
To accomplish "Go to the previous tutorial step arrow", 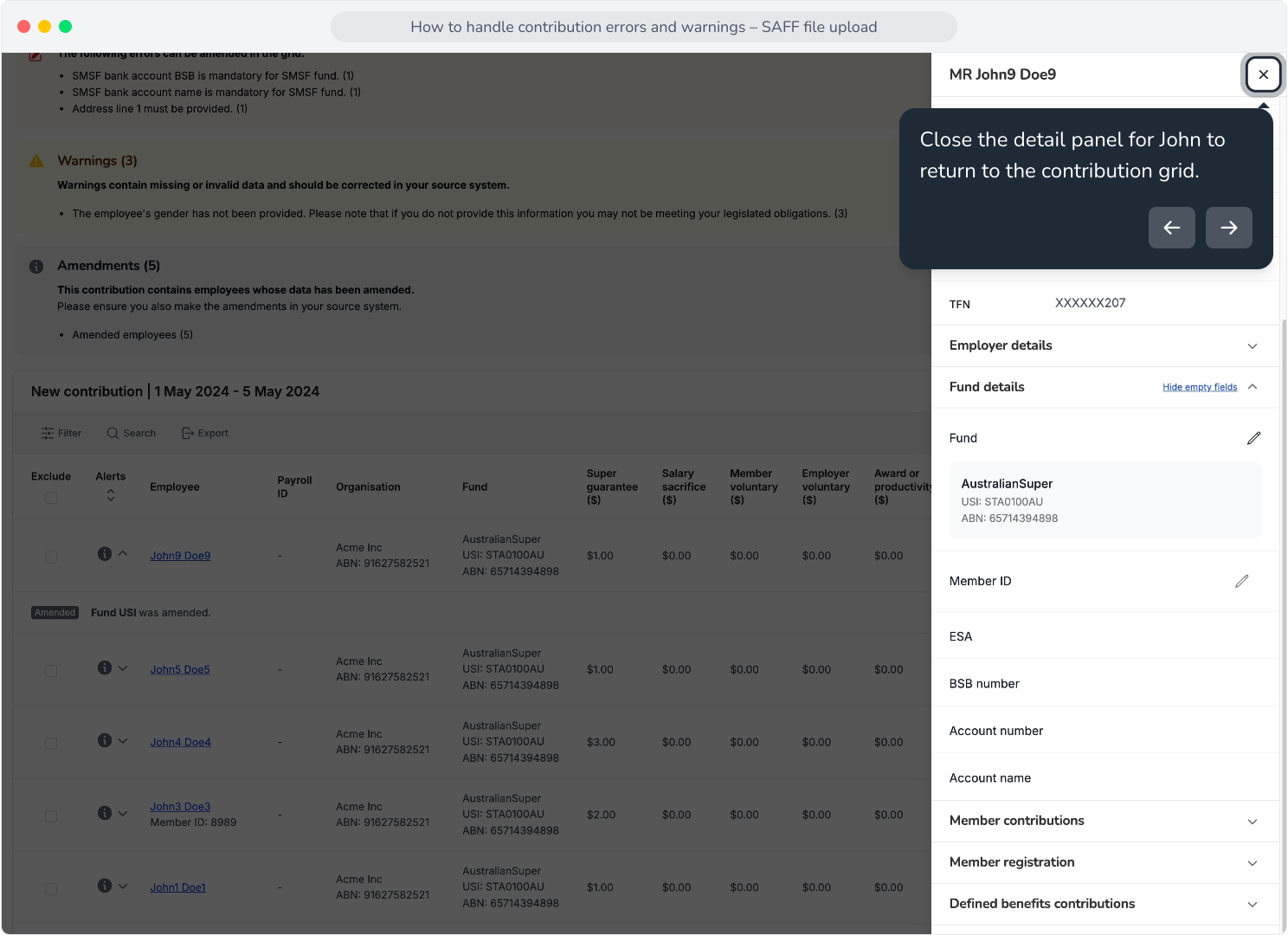I will tap(1171, 228).
